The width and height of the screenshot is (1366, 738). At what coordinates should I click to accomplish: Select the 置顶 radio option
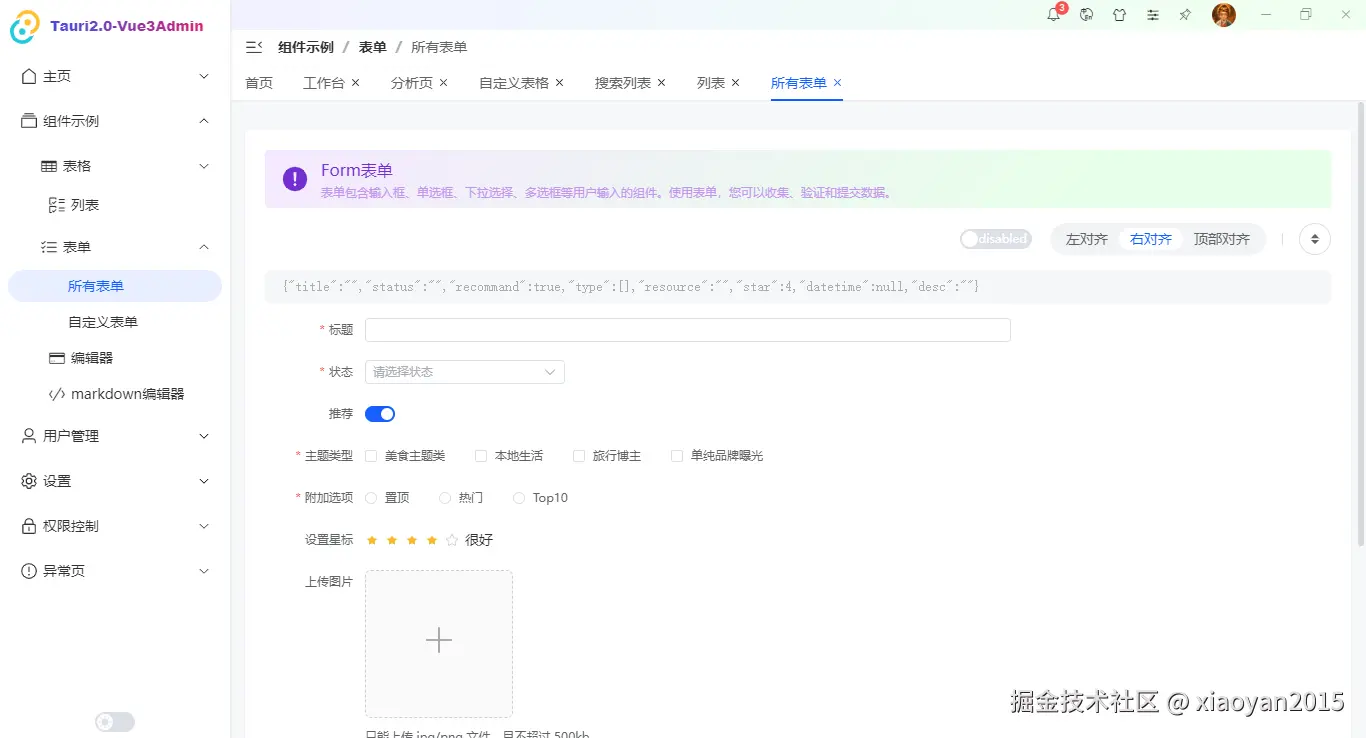pos(372,497)
